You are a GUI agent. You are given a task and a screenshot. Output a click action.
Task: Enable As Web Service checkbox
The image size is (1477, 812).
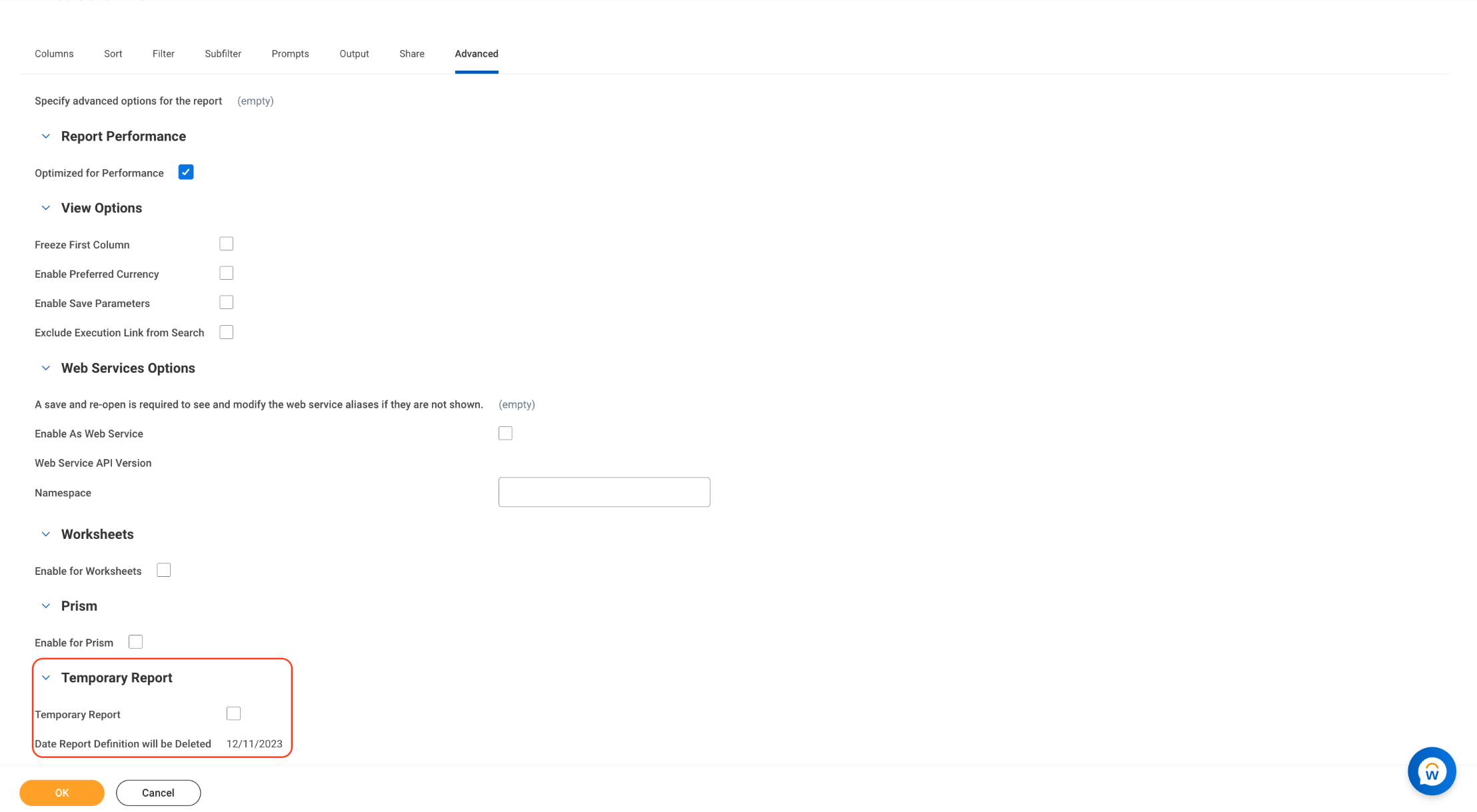click(x=505, y=433)
